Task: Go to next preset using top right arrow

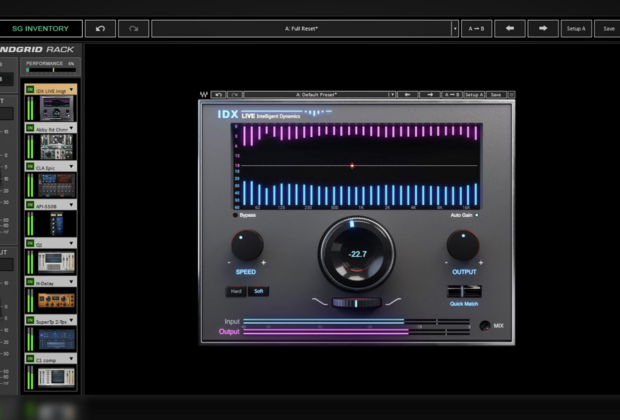Action: [543, 29]
